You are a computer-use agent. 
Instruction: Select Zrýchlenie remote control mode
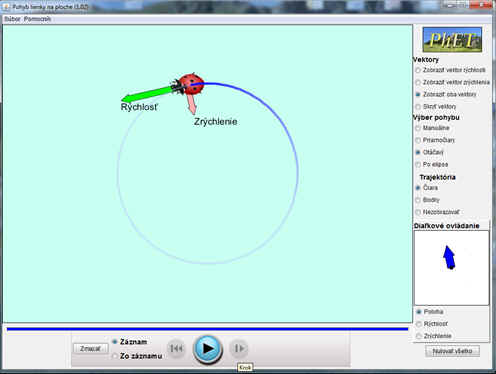419,336
